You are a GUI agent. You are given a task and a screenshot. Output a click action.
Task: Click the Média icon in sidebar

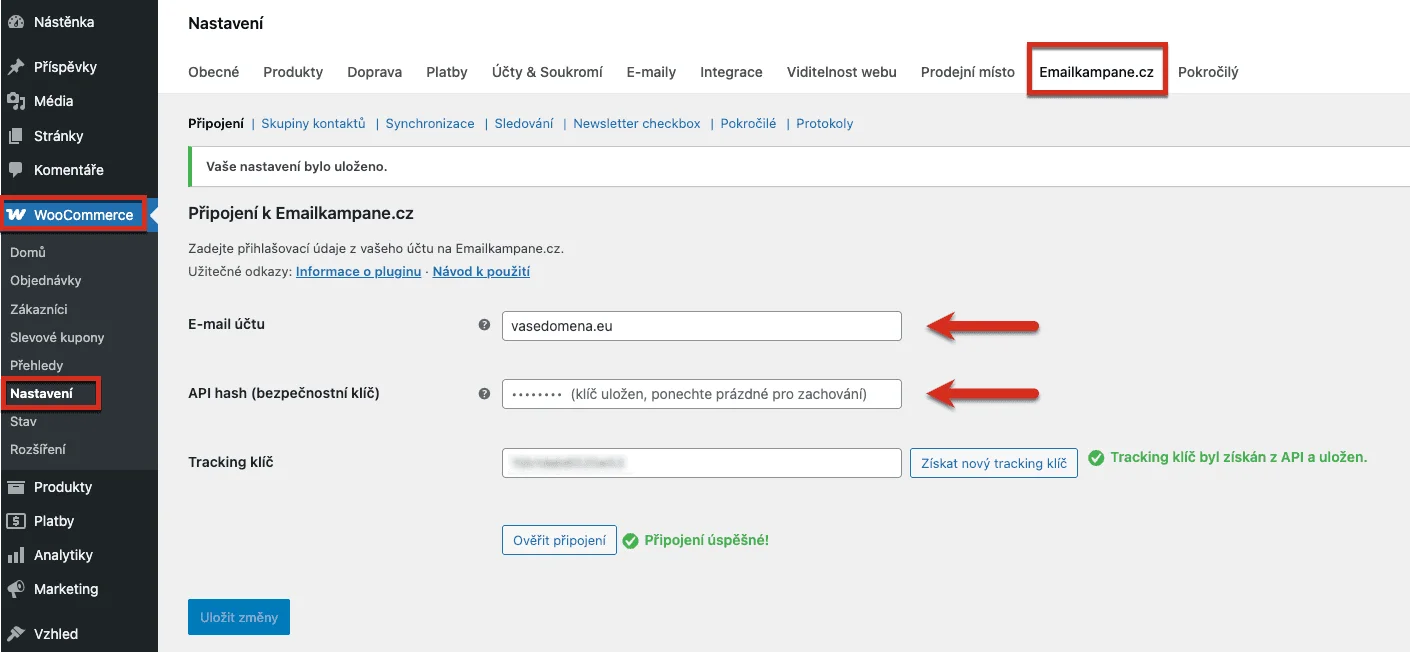click(x=16, y=101)
